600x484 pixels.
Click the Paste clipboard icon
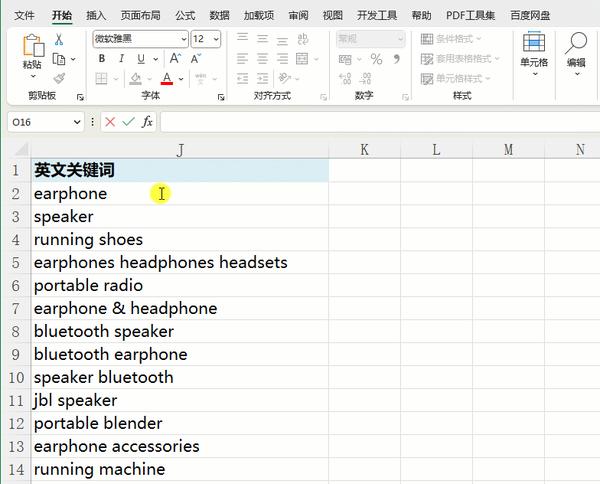(x=33, y=45)
